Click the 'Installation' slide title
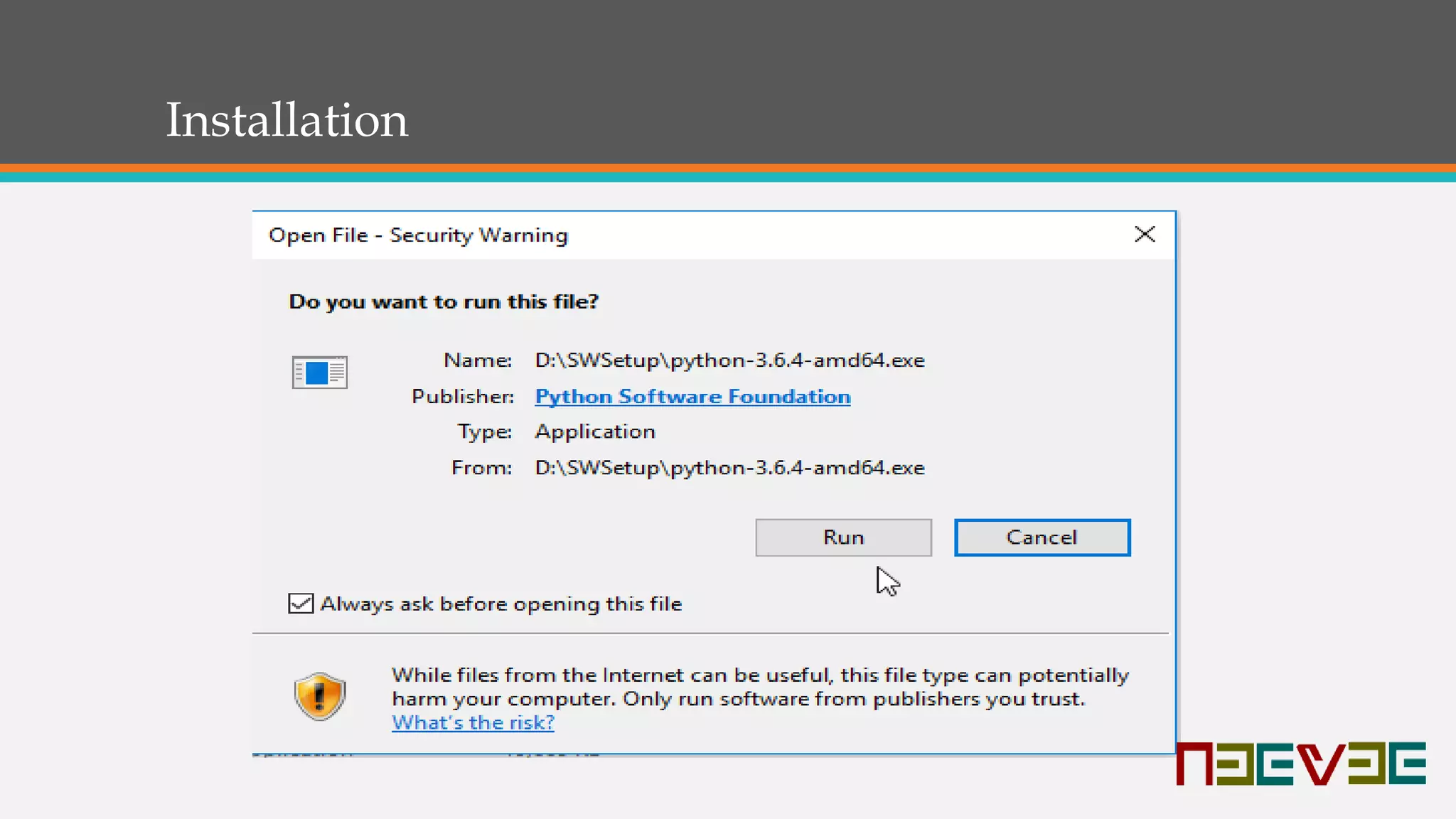This screenshot has width=1456, height=819. 287,119
